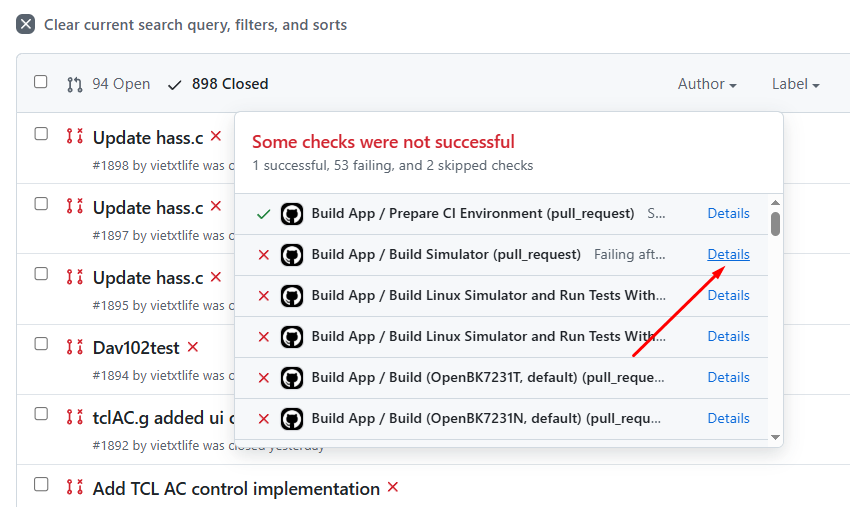Click the GitHub logo for Prepare CI Environment
Image resolution: width=850 pixels, height=507 pixels.
coord(292,214)
